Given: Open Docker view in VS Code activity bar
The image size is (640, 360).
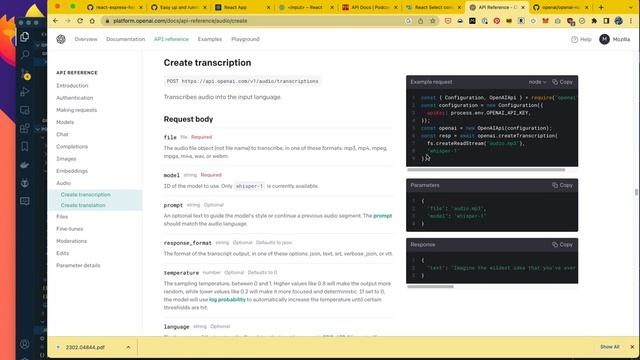Looking at the screenshot, I should tap(24, 165).
